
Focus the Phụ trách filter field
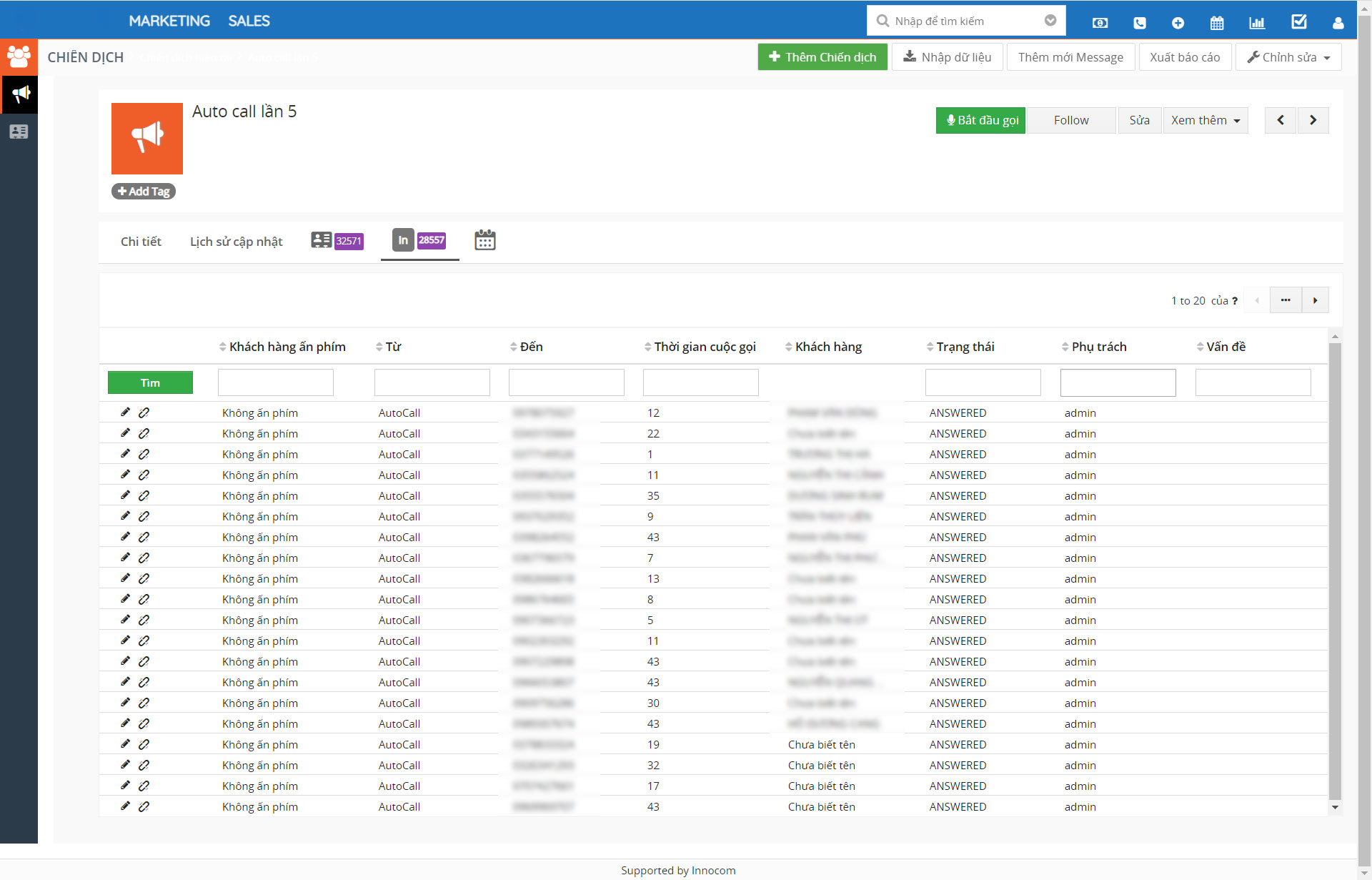(1118, 382)
